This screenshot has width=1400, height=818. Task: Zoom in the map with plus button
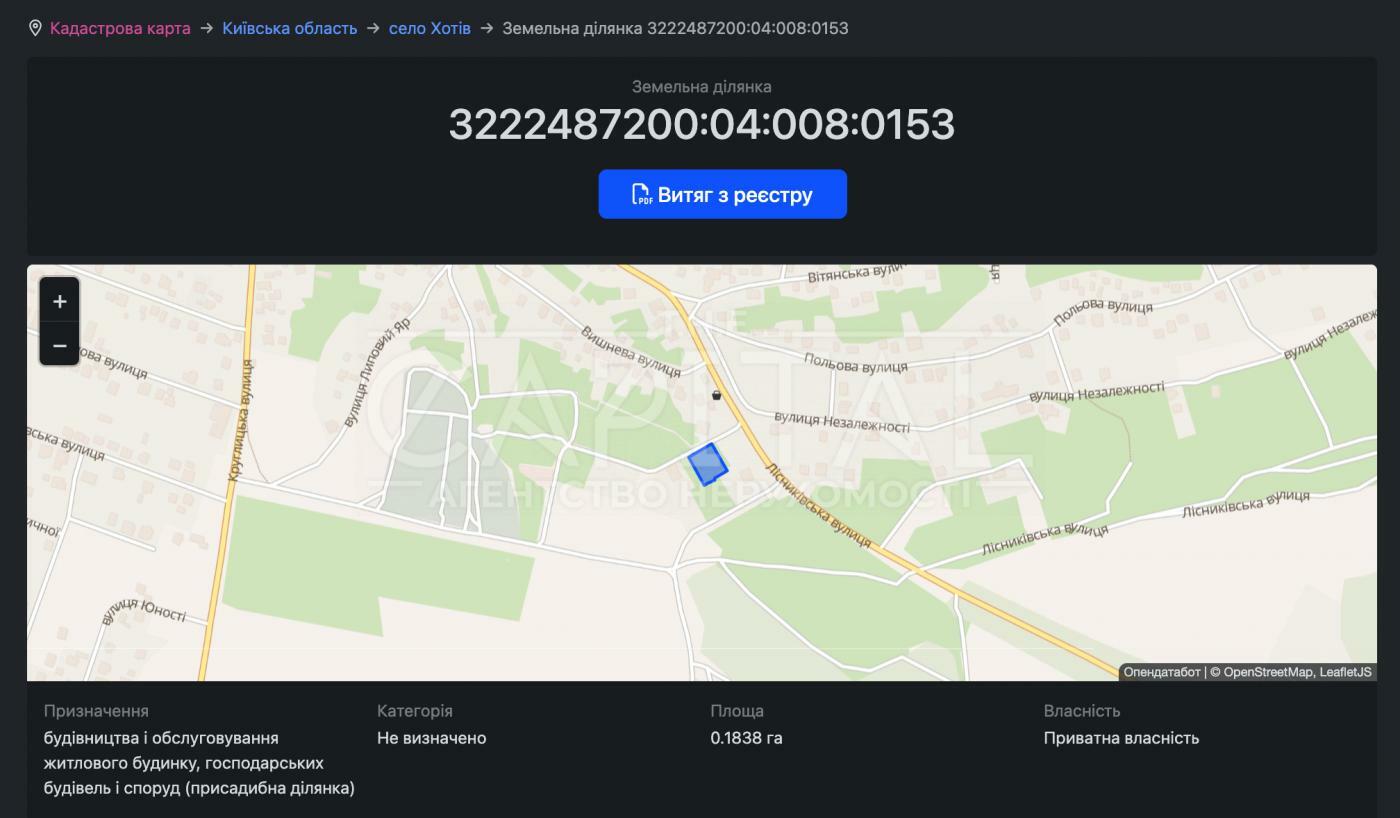point(60,301)
